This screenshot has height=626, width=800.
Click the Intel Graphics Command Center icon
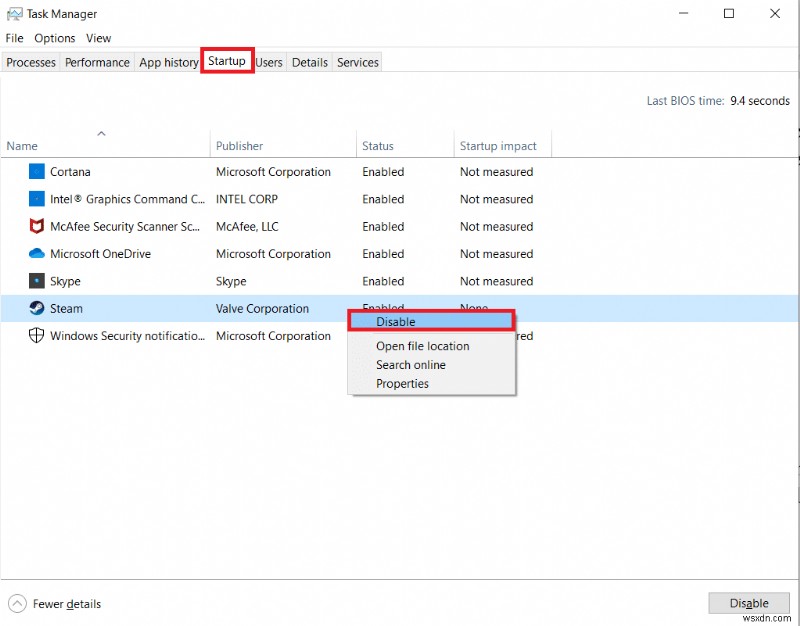coord(35,199)
